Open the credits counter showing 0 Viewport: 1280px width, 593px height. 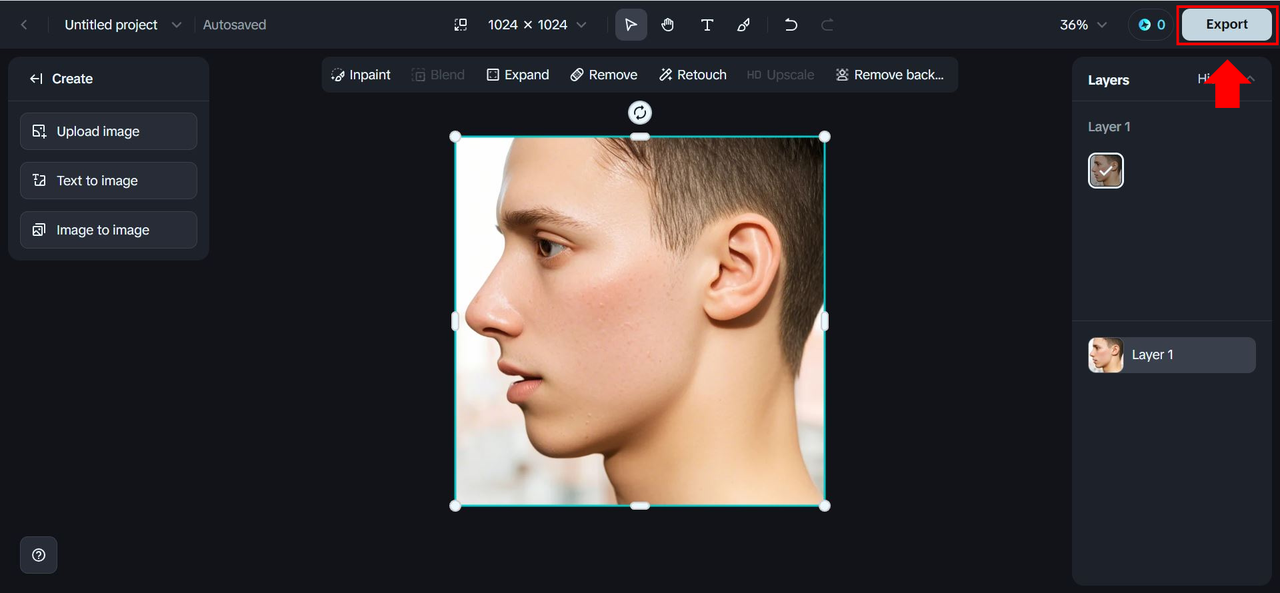coord(1151,25)
